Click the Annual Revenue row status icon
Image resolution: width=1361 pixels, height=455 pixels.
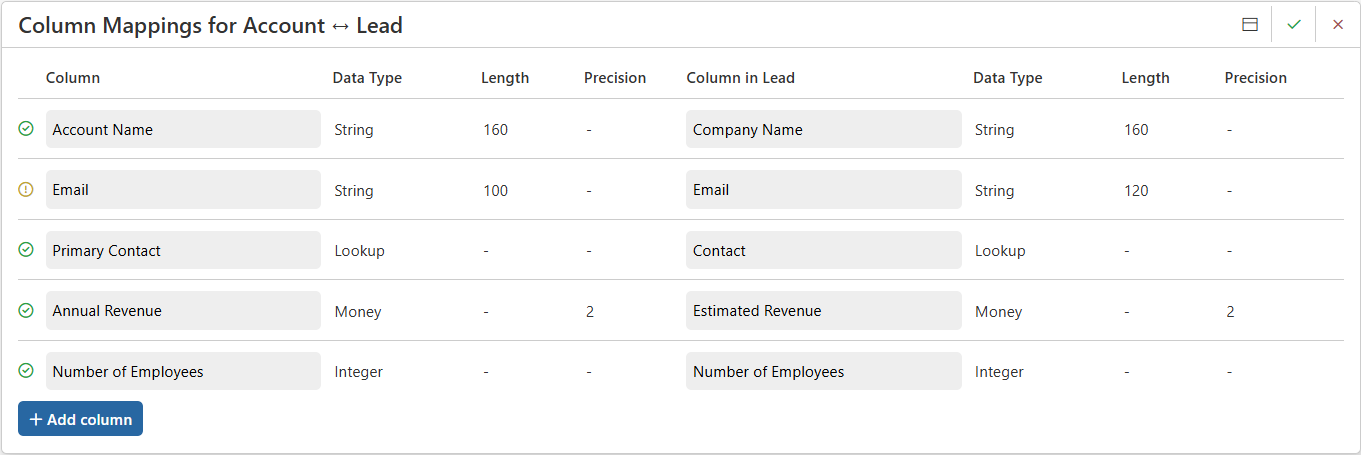point(26,311)
